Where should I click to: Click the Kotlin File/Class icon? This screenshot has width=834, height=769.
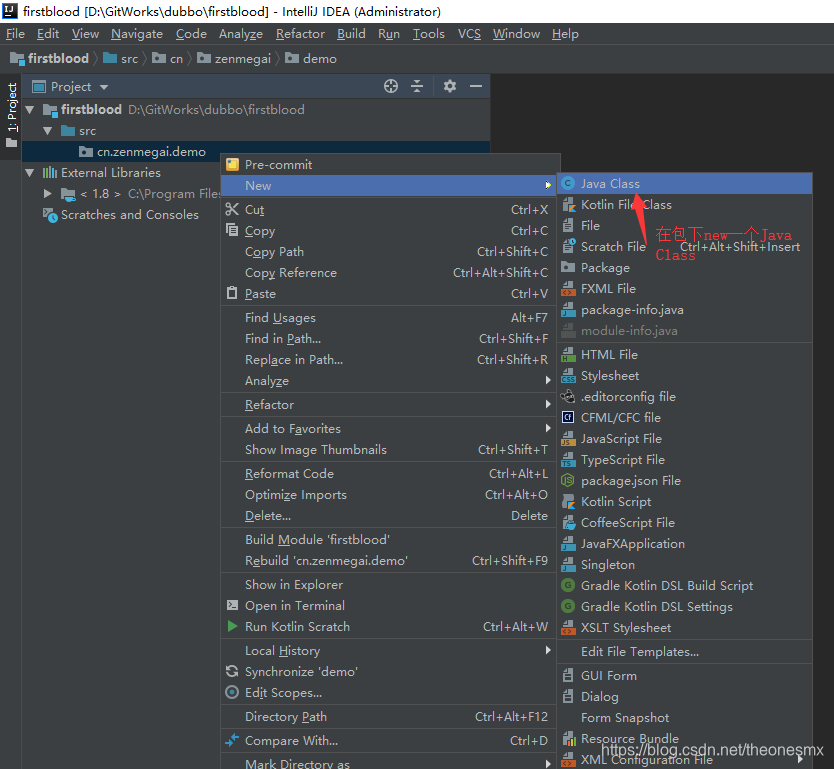568,205
